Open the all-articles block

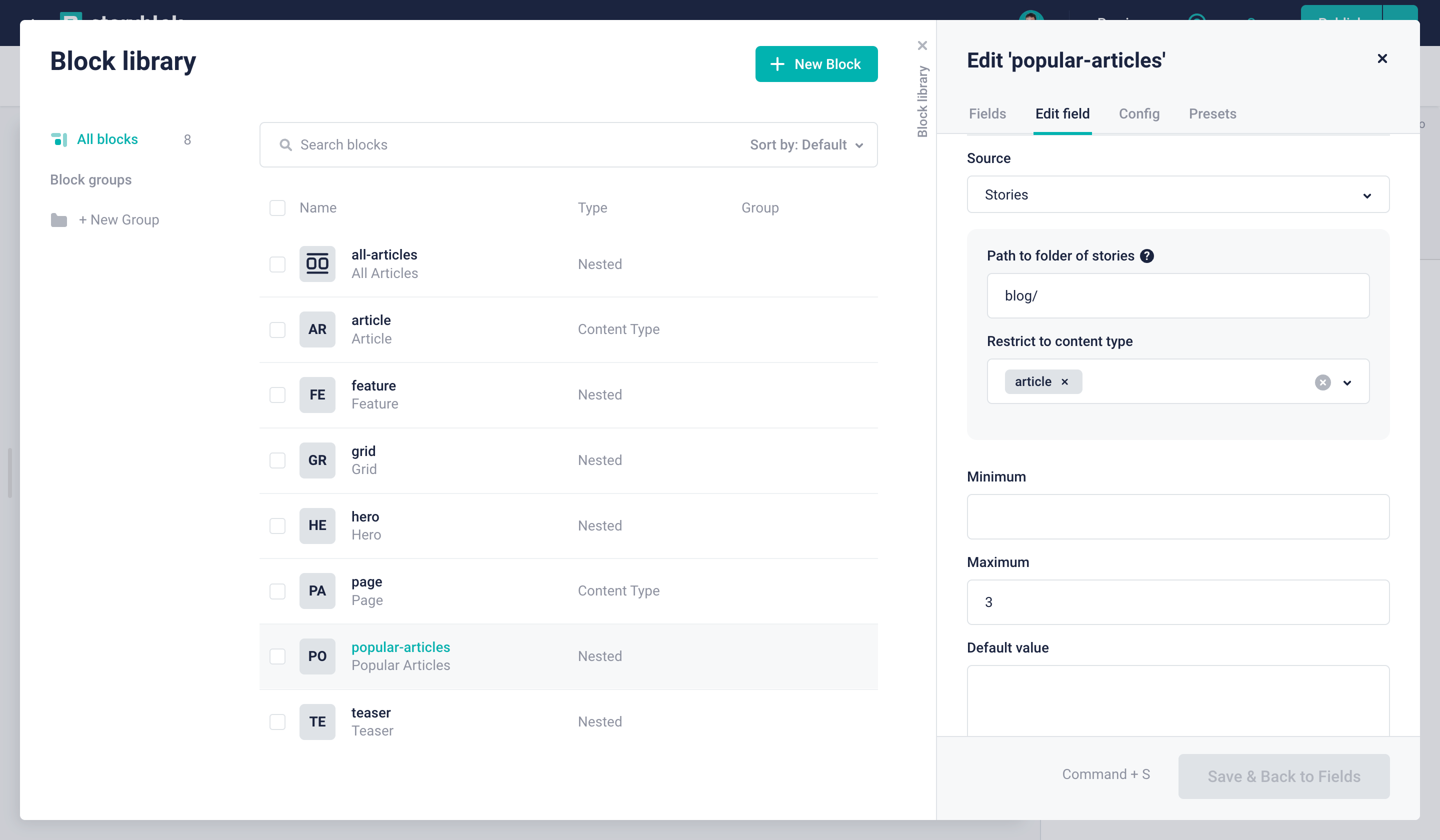tap(384, 255)
